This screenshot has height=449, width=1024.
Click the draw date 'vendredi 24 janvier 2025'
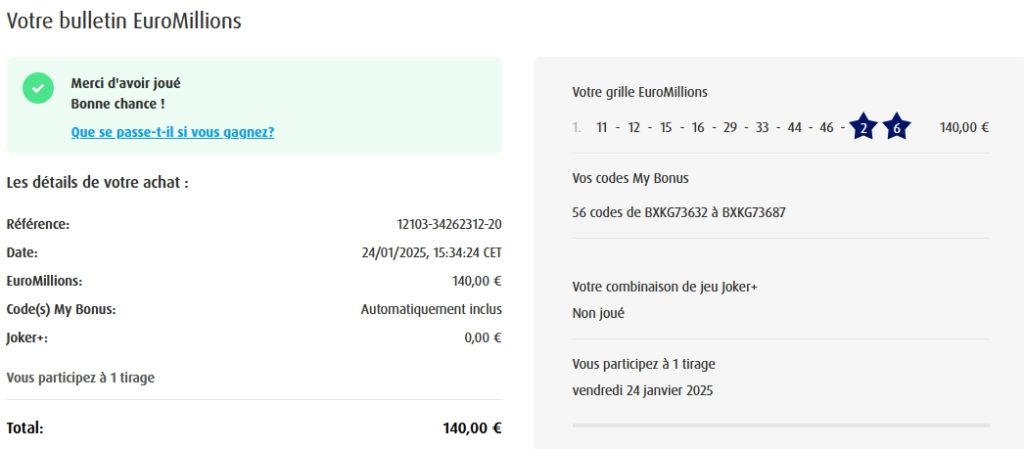[642, 390]
